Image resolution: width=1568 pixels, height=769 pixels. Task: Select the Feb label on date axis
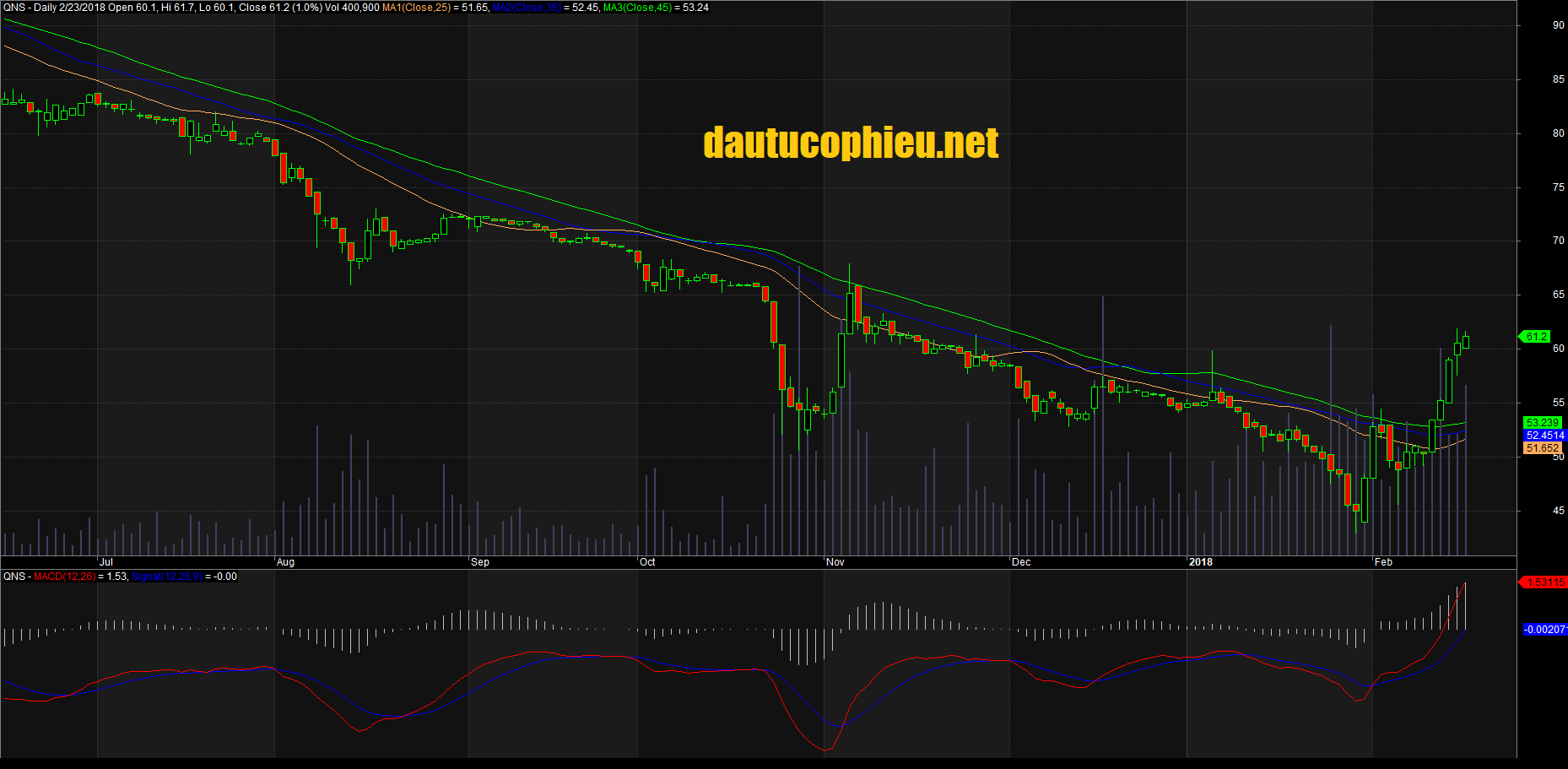click(x=1383, y=561)
